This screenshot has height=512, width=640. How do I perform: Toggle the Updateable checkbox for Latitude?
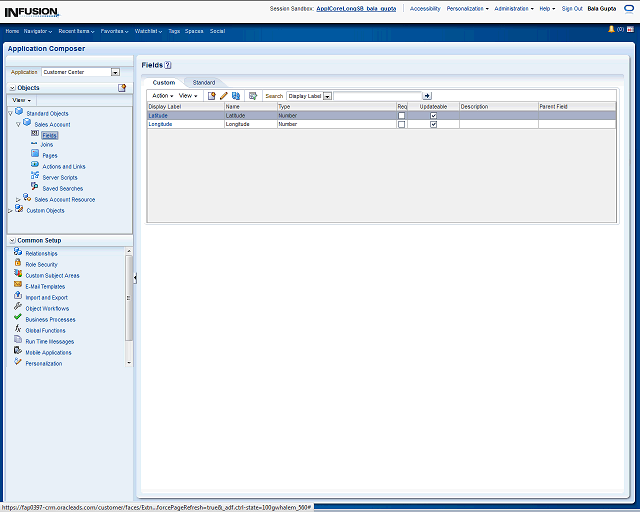[x=433, y=116]
